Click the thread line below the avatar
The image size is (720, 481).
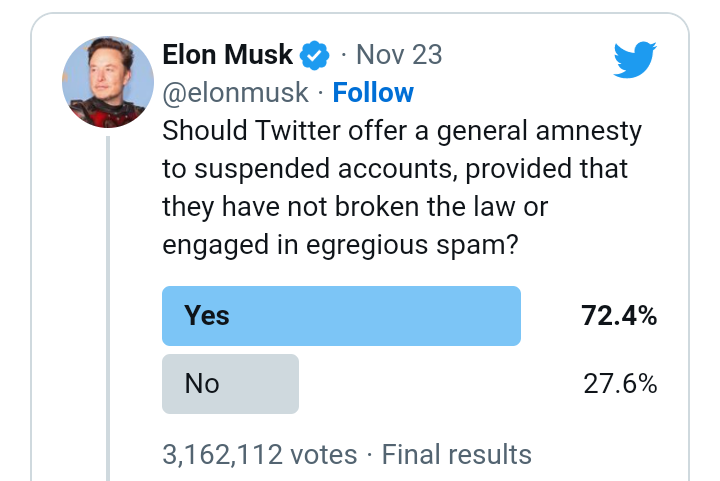[108, 300]
